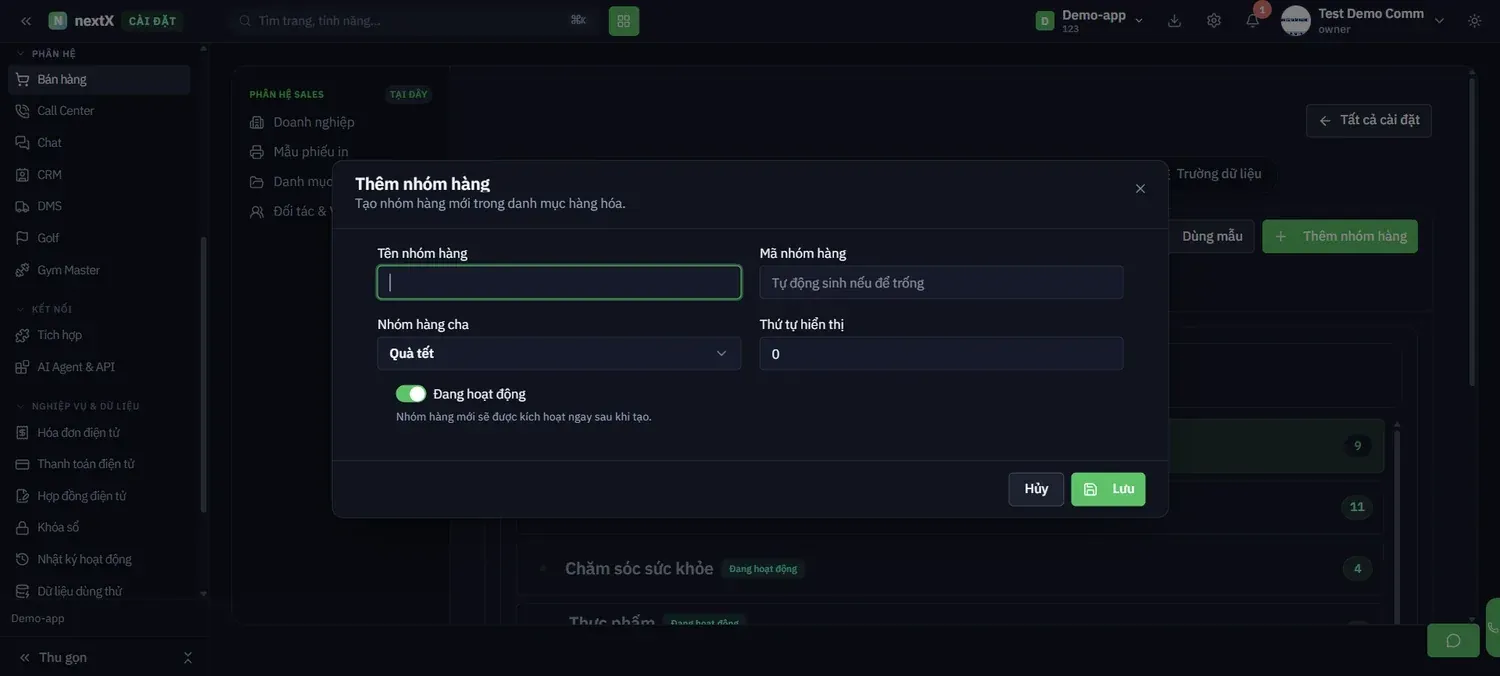The image size is (1500, 676).
Task: Open Khóa sổ in the sidebar
Action: pos(99,527)
